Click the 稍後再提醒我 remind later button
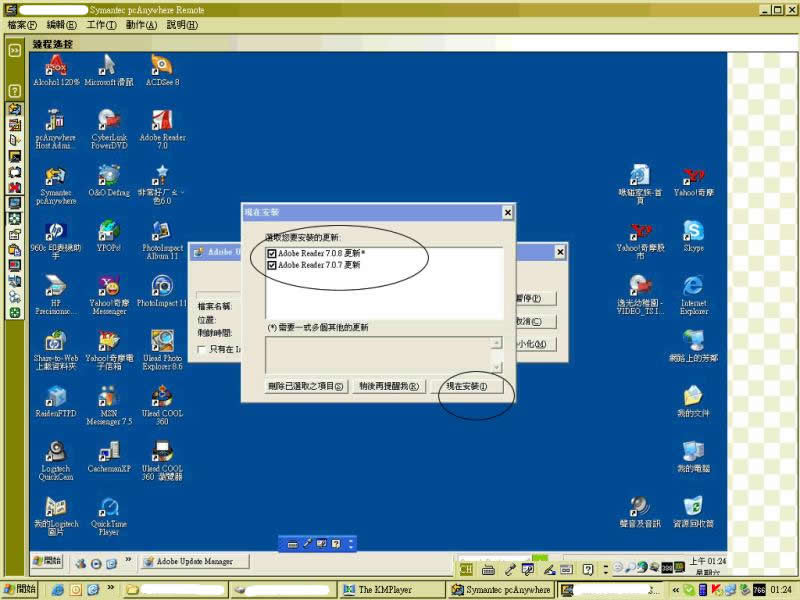The width and height of the screenshot is (800, 600). tap(389, 386)
